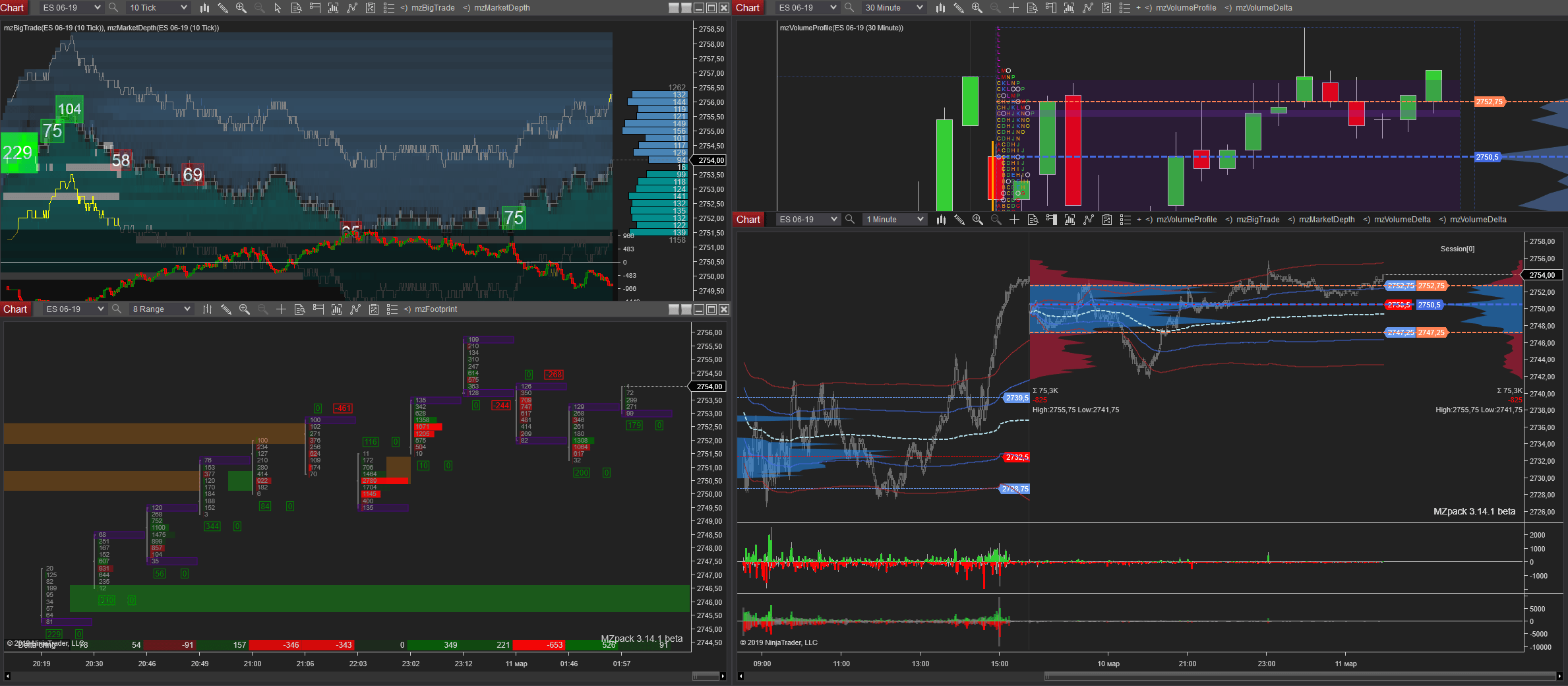Image resolution: width=1568 pixels, height=686 pixels.
Task: Click the right scroll arrow under the 1 Minute chart
Action: click(x=1559, y=676)
